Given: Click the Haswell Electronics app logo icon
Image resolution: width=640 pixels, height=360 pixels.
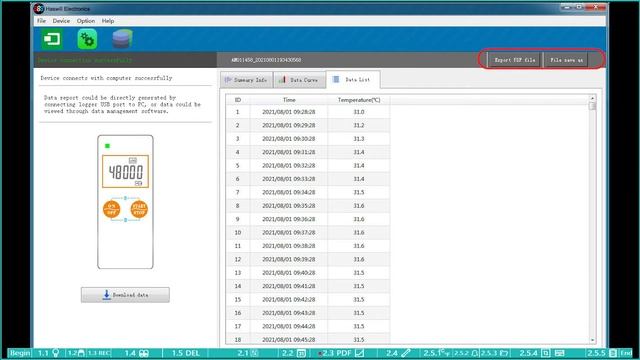Looking at the screenshot, I should pos(39,8).
